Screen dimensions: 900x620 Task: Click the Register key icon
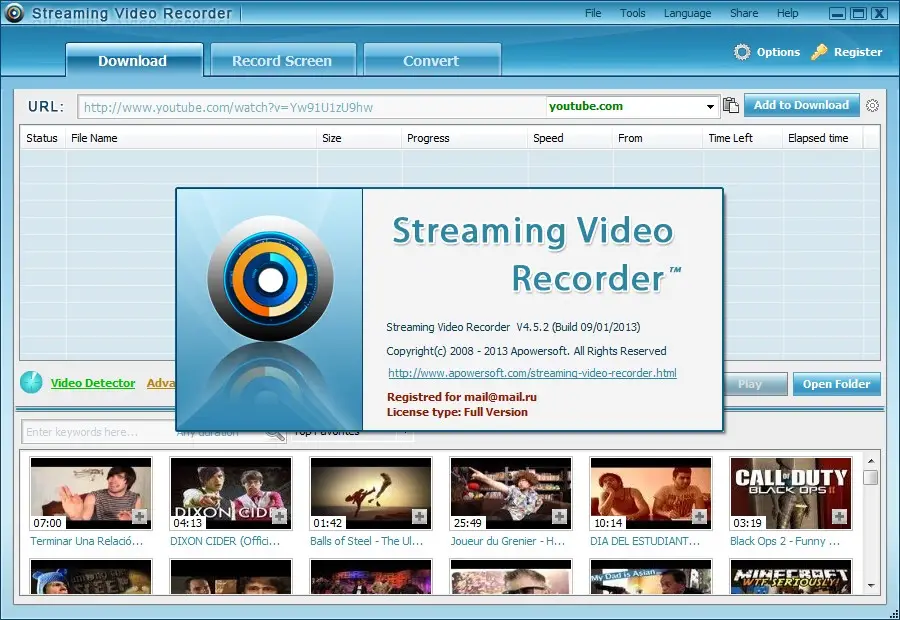coord(819,52)
